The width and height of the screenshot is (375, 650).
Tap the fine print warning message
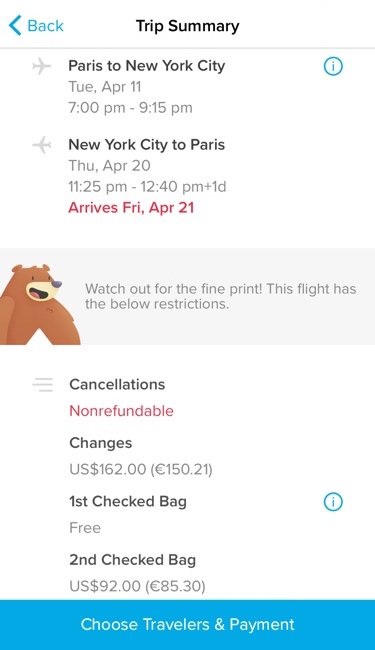pyautogui.click(x=220, y=296)
